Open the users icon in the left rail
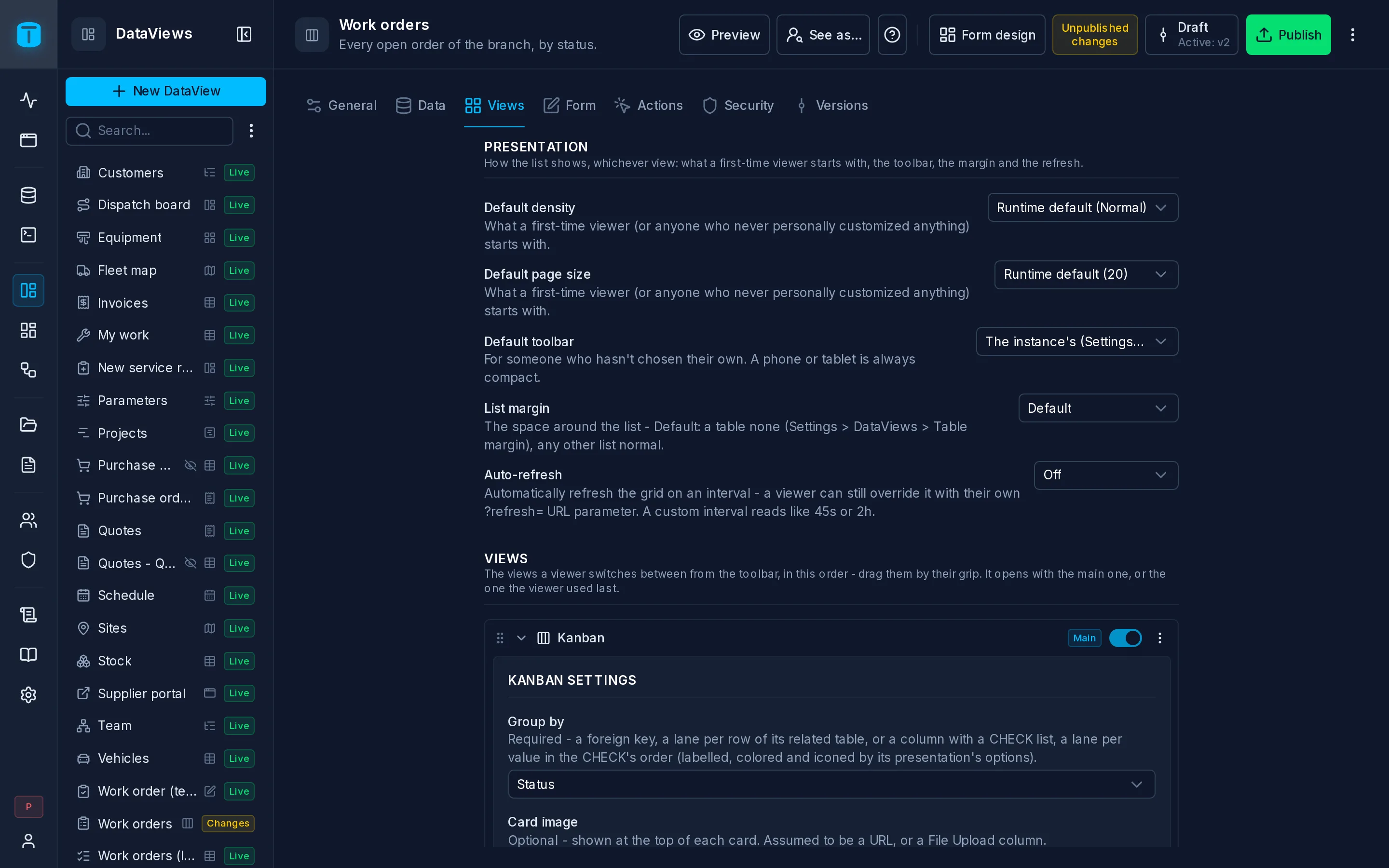Screen dimensions: 1389x868 pyautogui.click(x=28, y=520)
